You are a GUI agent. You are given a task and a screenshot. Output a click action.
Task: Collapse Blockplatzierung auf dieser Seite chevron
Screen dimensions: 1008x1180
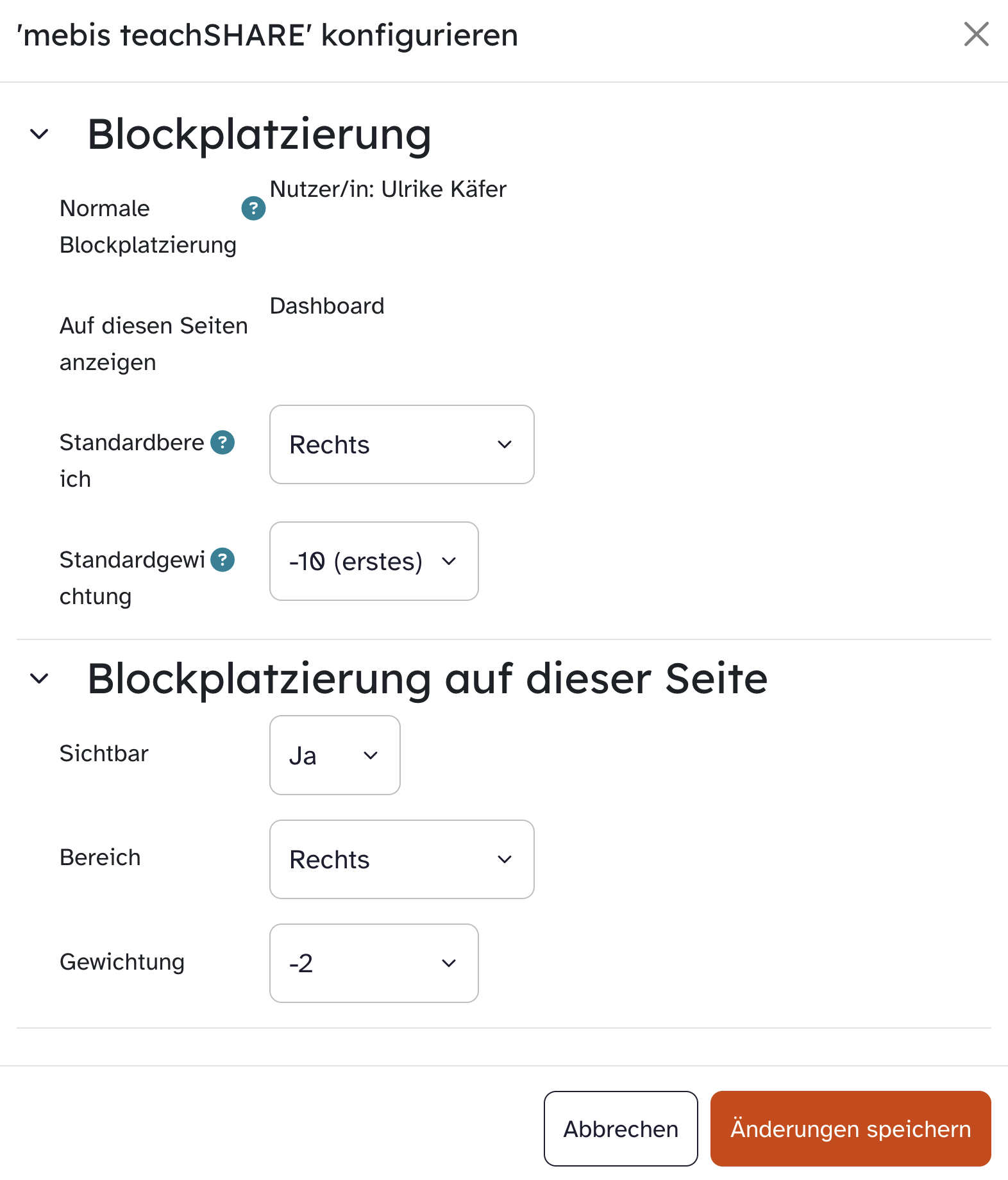(x=40, y=678)
